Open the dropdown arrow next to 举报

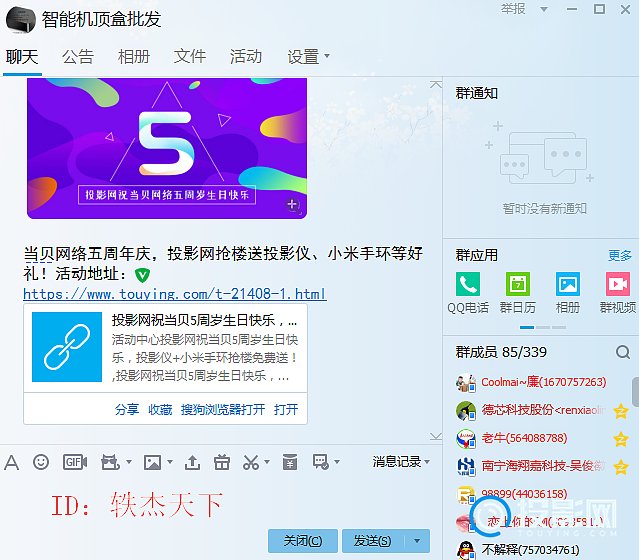(543, 9)
